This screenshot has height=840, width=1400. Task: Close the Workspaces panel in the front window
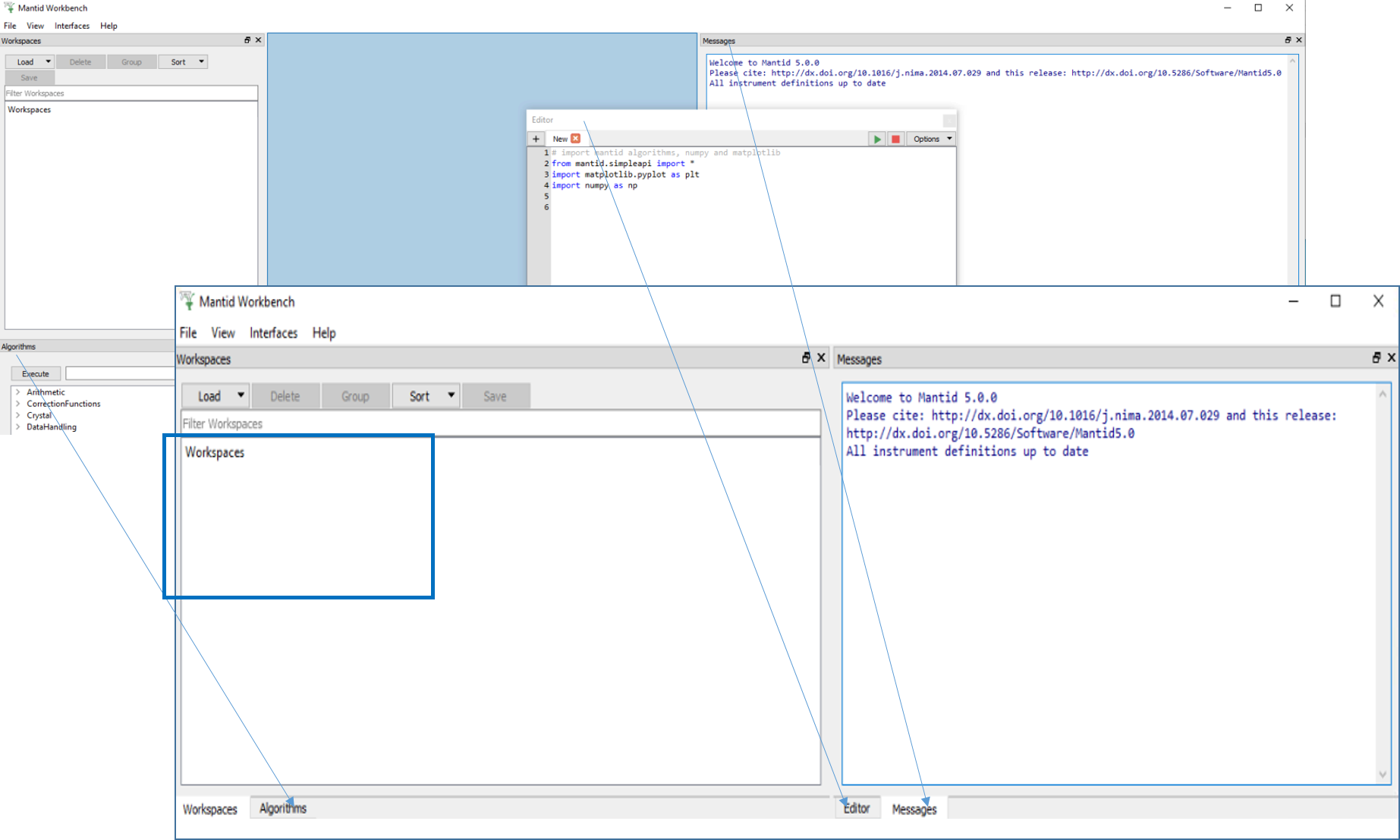click(x=821, y=357)
